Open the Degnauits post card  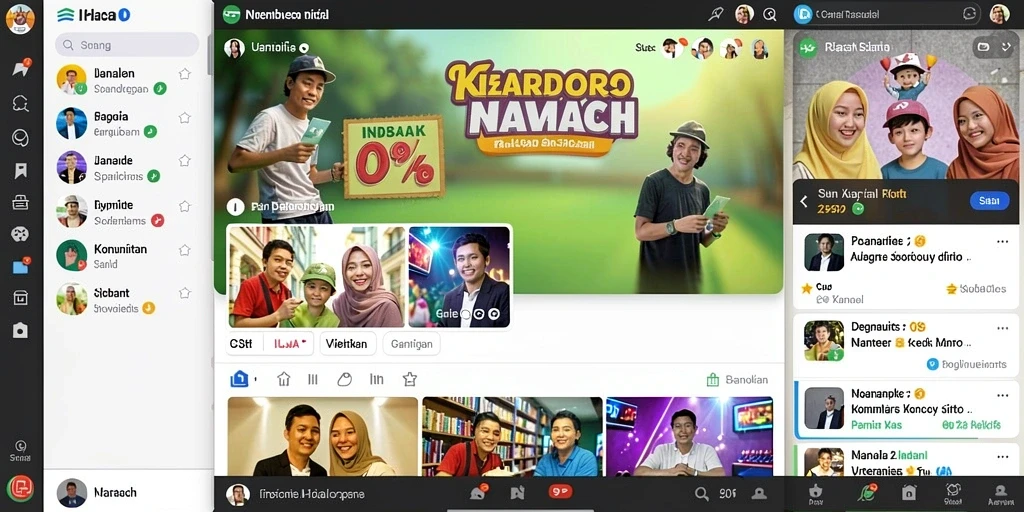click(x=906, y=344)
